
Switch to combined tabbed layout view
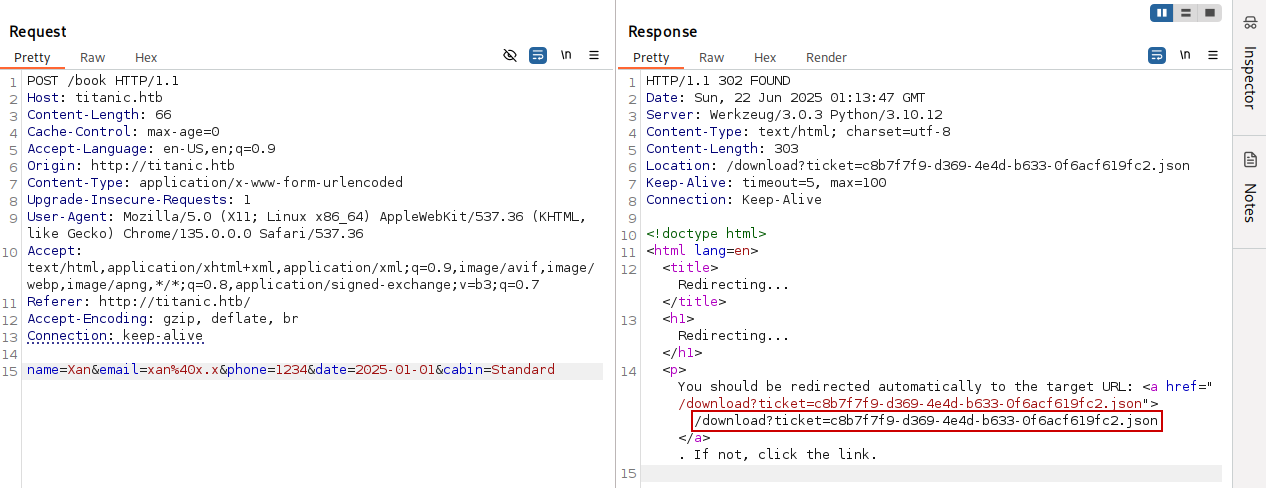click(1210, 13)
